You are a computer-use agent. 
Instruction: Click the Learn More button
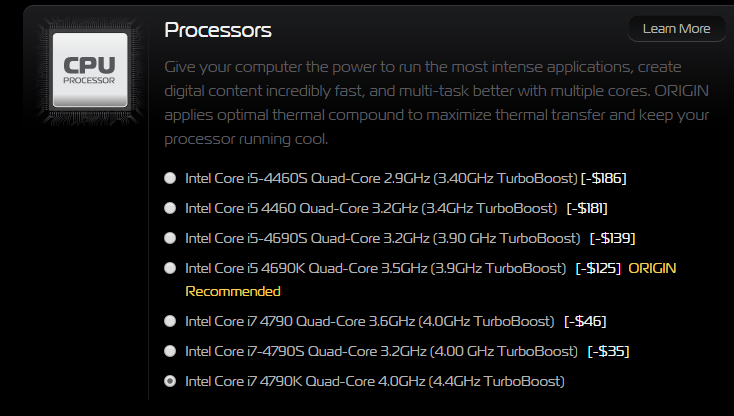[676, 28]
